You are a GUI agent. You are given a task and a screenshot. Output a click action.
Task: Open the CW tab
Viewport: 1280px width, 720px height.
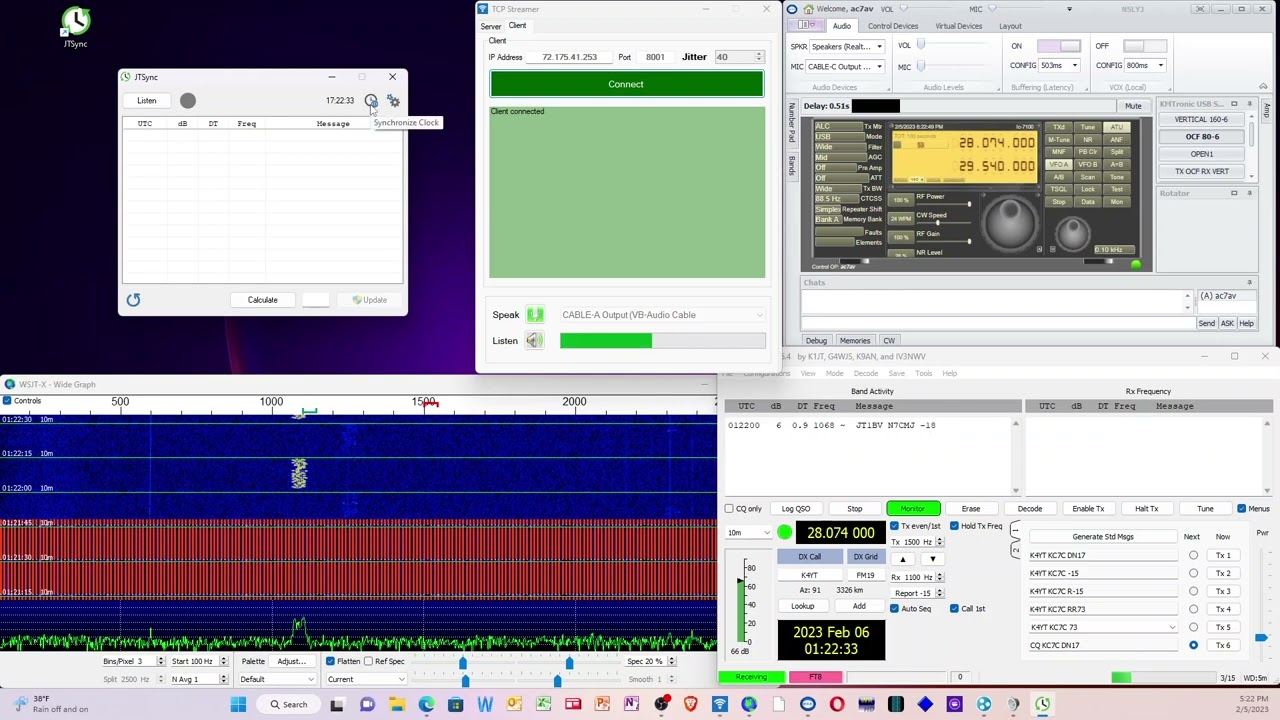pos(888,341)
